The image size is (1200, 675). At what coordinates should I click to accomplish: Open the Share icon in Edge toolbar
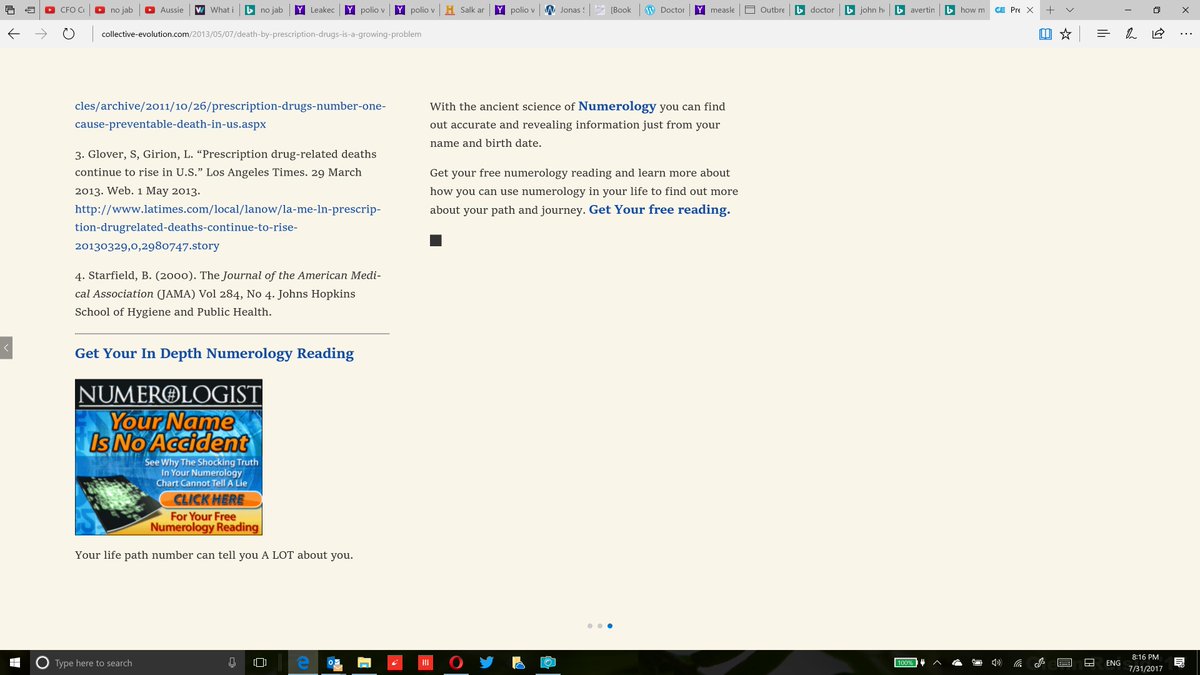[1158, 33]
